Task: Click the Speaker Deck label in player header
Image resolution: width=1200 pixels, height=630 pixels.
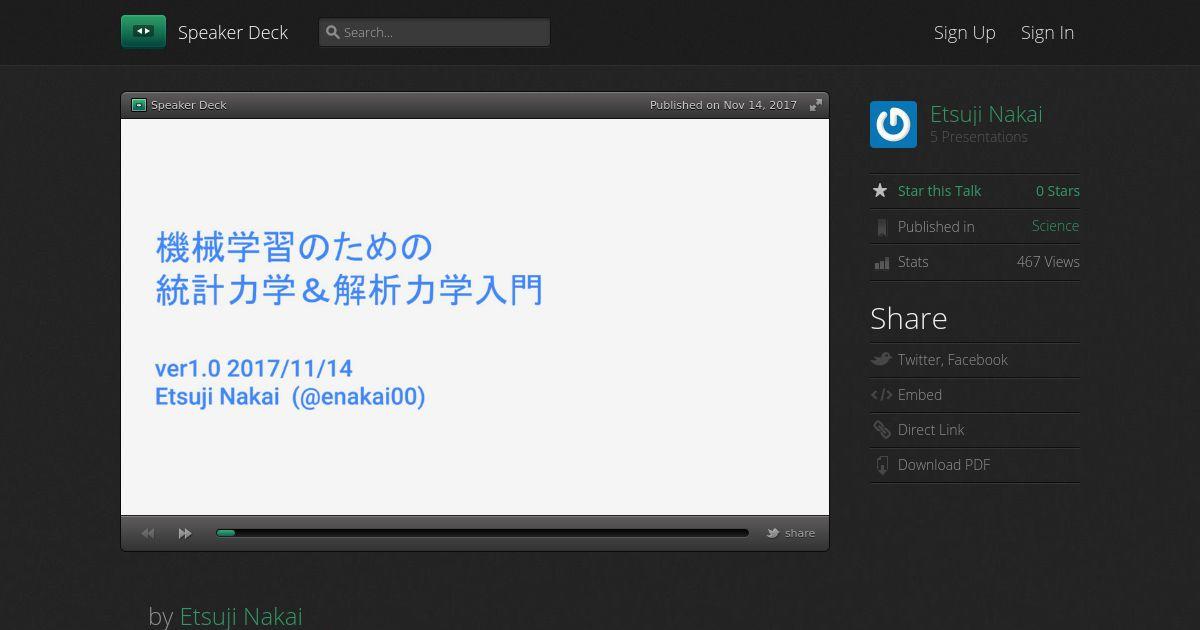Action: (x=189, y=105)
